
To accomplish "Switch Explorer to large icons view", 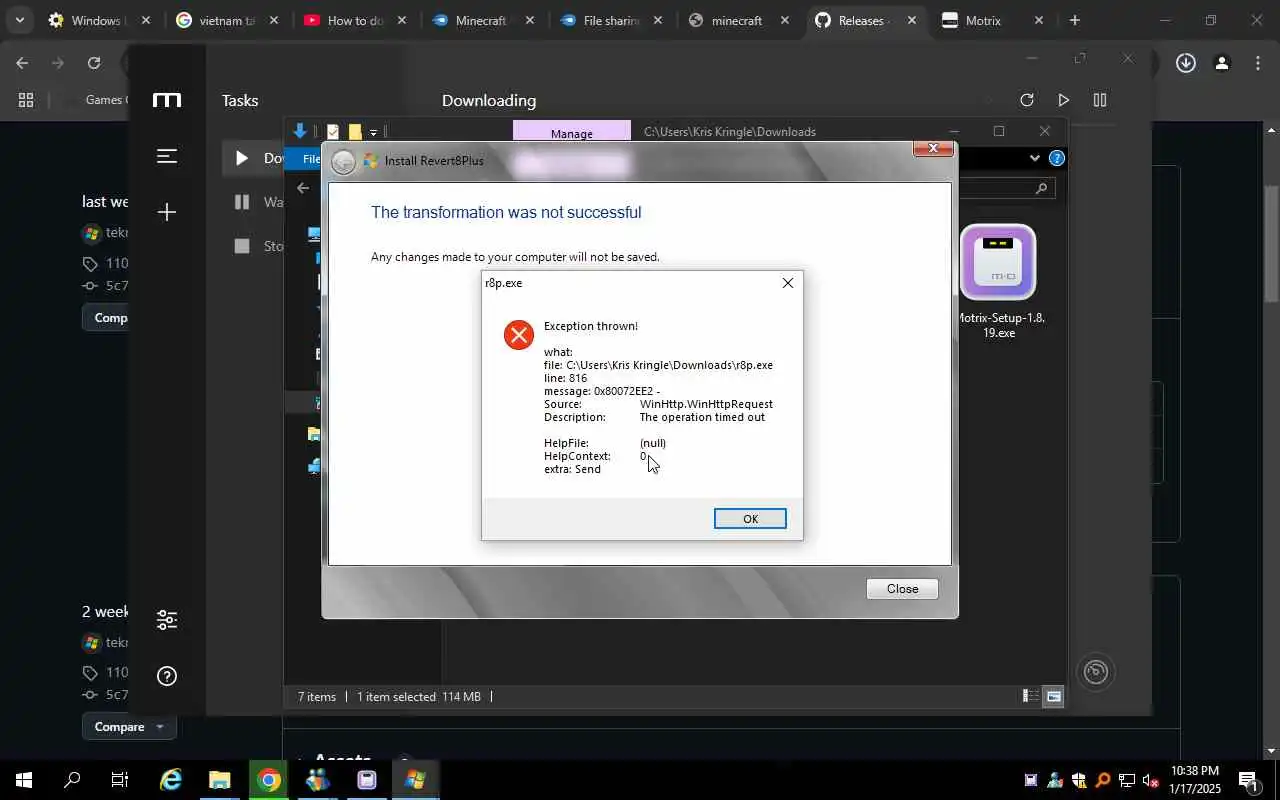I will 1053,696.
